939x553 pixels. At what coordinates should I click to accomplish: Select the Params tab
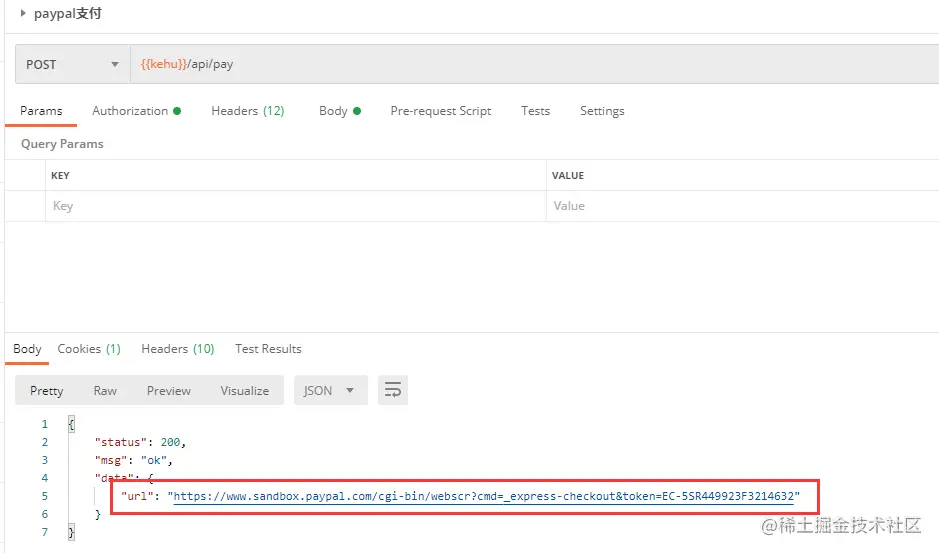(41, 111)
